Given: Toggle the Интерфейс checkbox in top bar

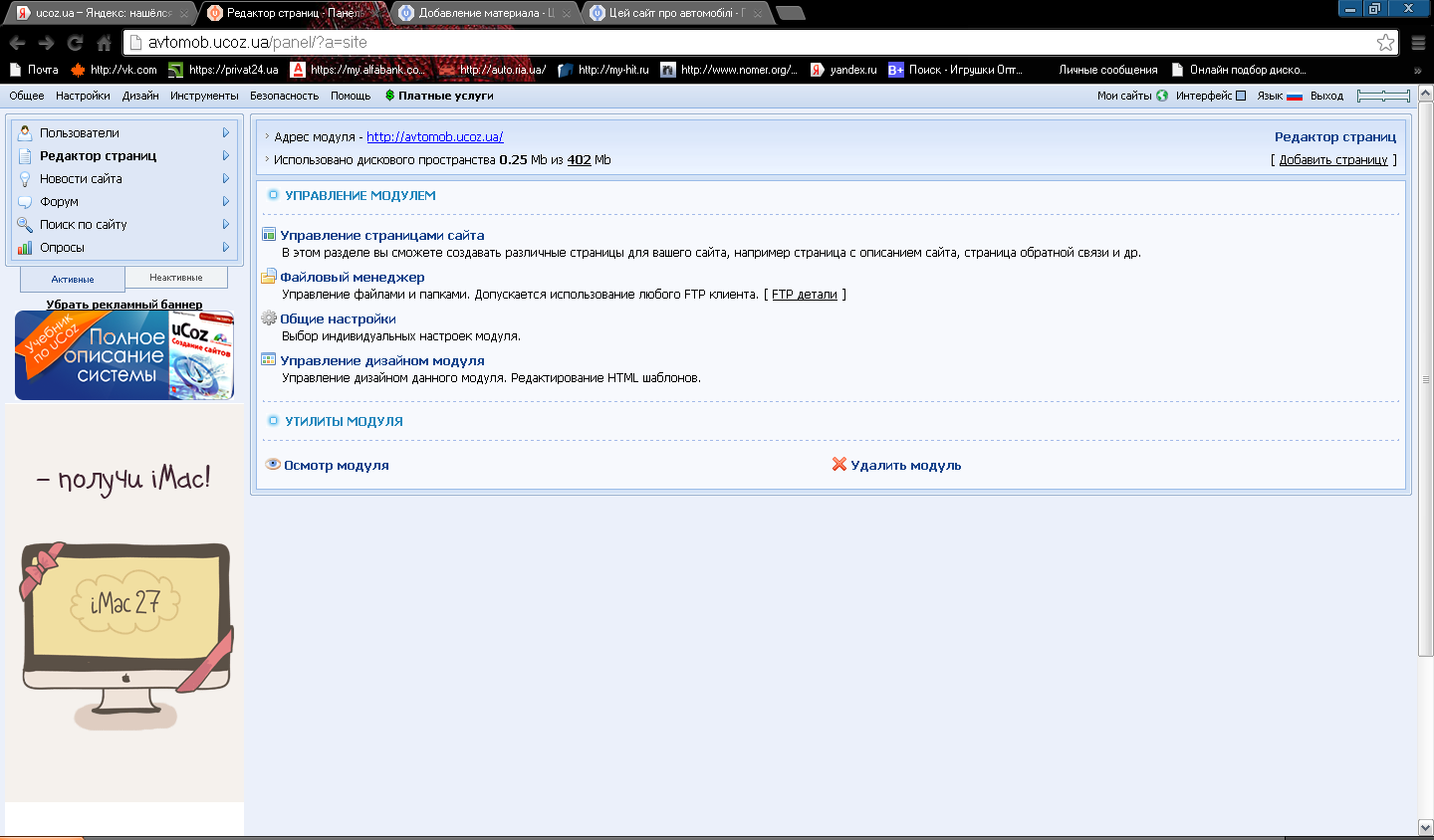Looking at the screenshot, I should [x=1241, y=96].
